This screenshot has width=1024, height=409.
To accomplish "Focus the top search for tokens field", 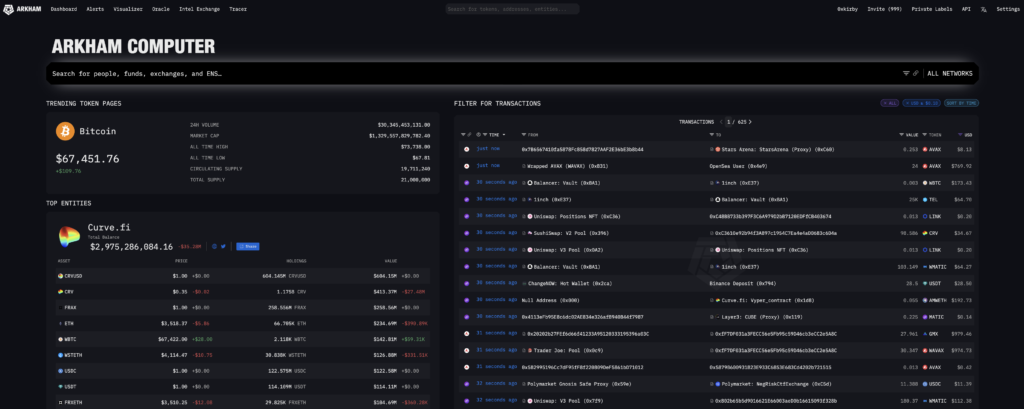I will (x=512, y=9).
